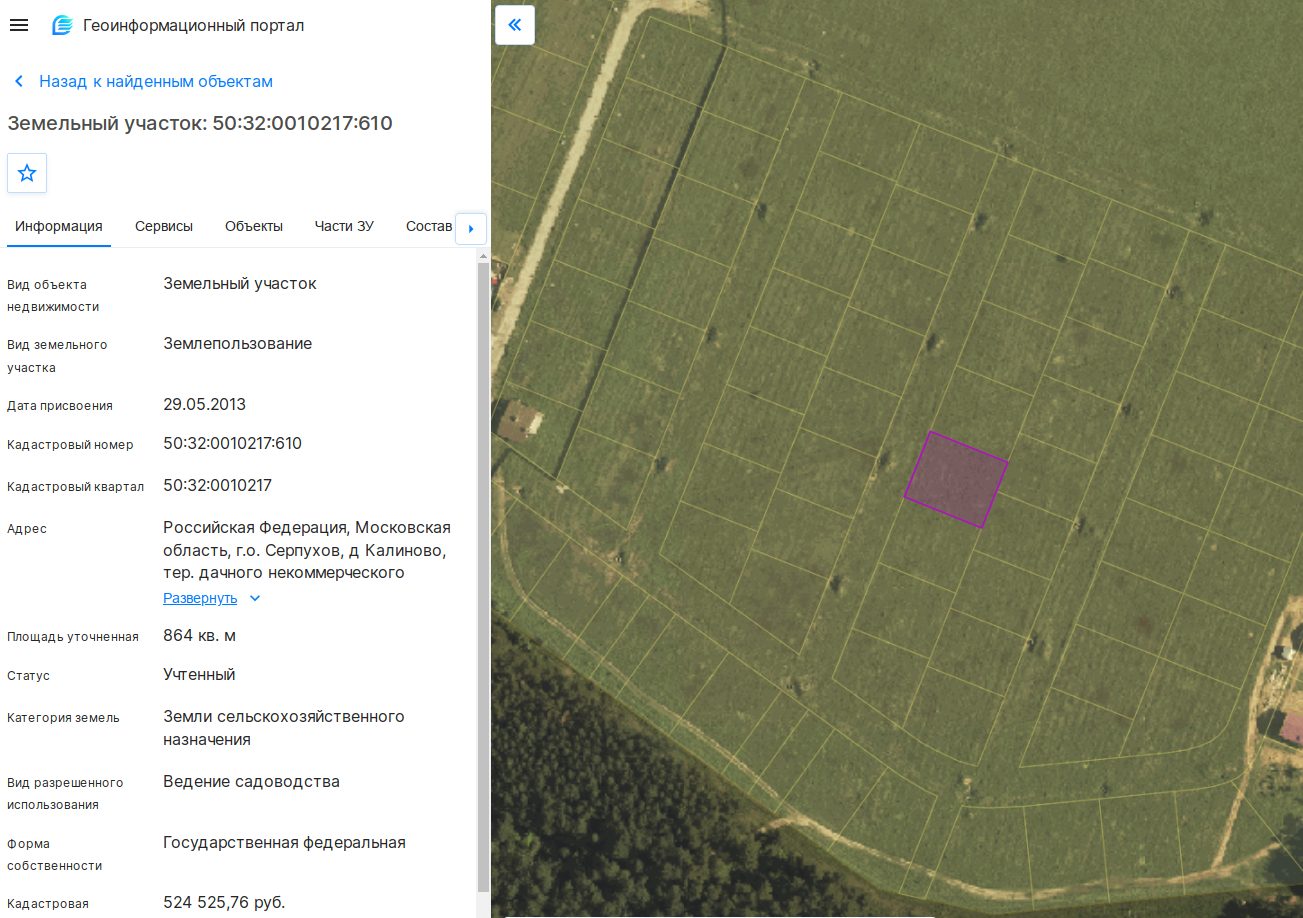Select cadastral quarter value 50:32:0010217
This screenshot has height=918, width=1303.
[x=218, y=485]
